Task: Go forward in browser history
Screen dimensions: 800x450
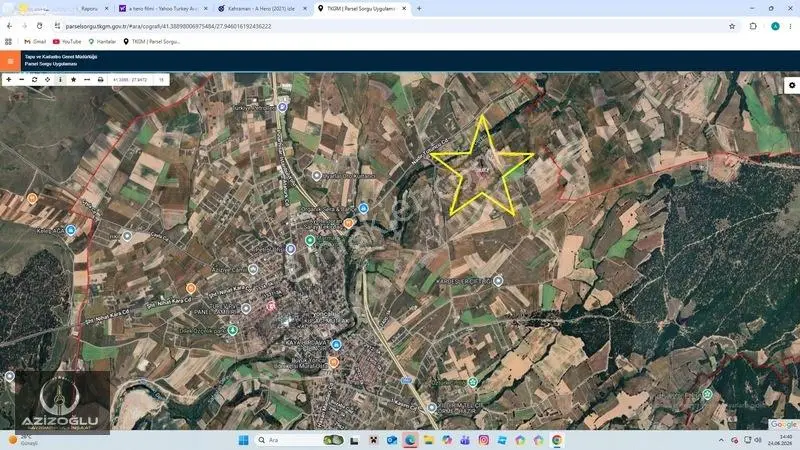Action: (24, 26)
